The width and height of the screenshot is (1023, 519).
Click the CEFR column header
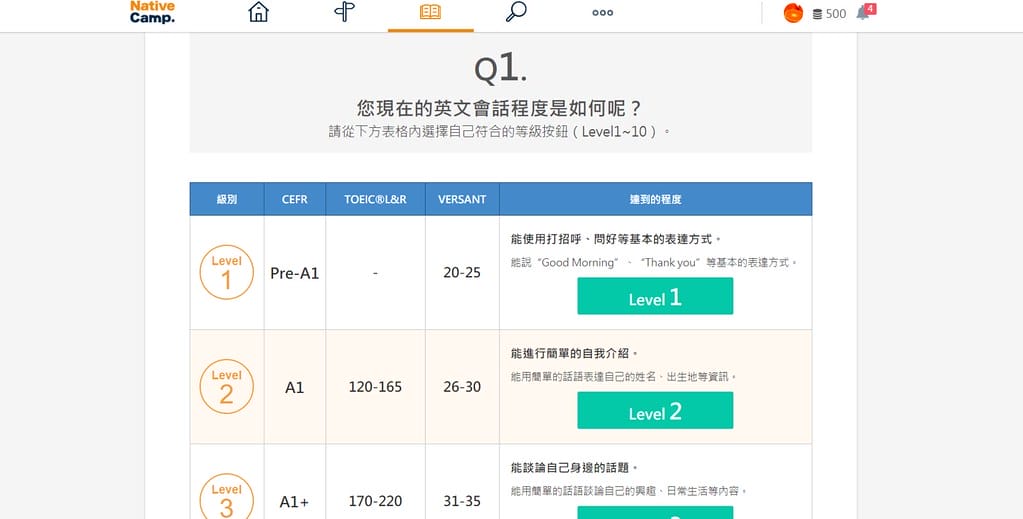coord(295,199)
